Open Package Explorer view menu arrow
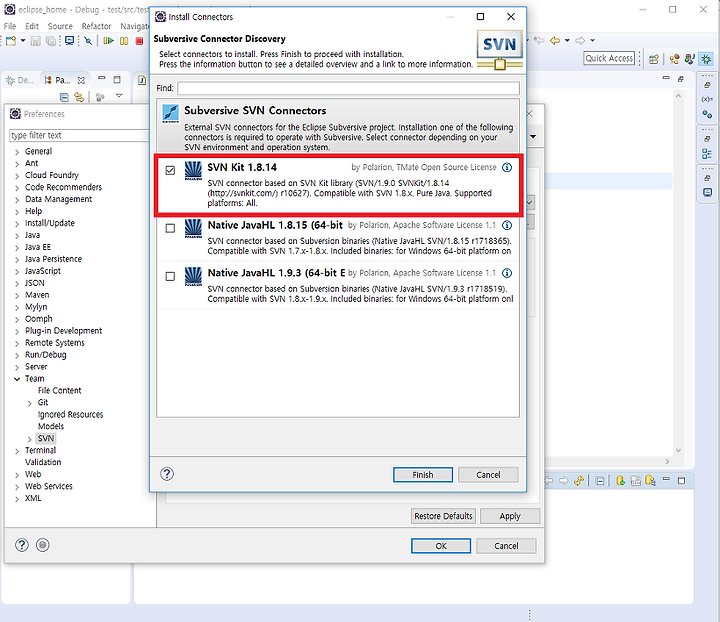Image resolution: width=720 pixels, height=622 pixels. (x=119, y=96)
